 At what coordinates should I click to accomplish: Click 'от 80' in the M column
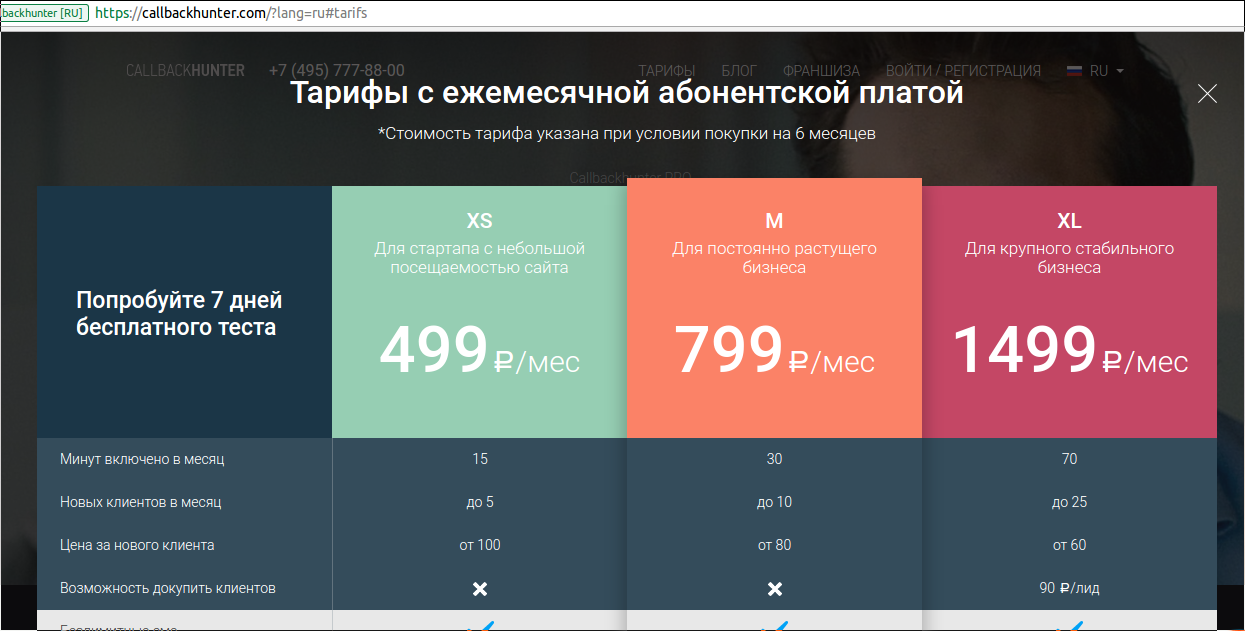tap(774, 545)
